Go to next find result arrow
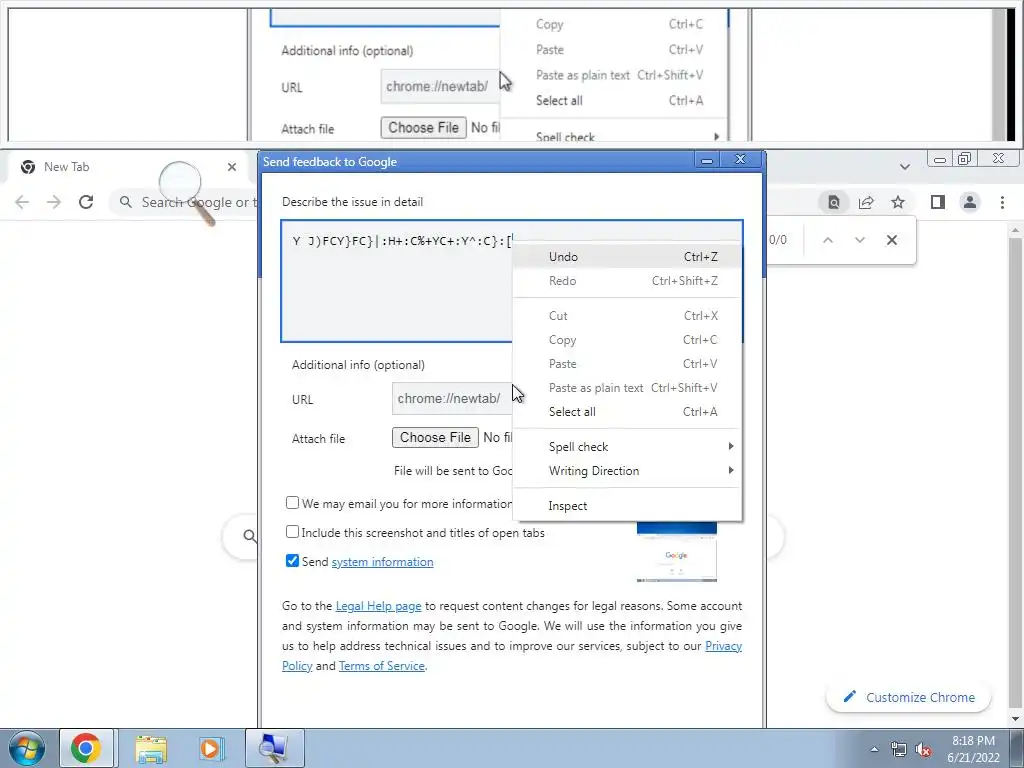 859,240
